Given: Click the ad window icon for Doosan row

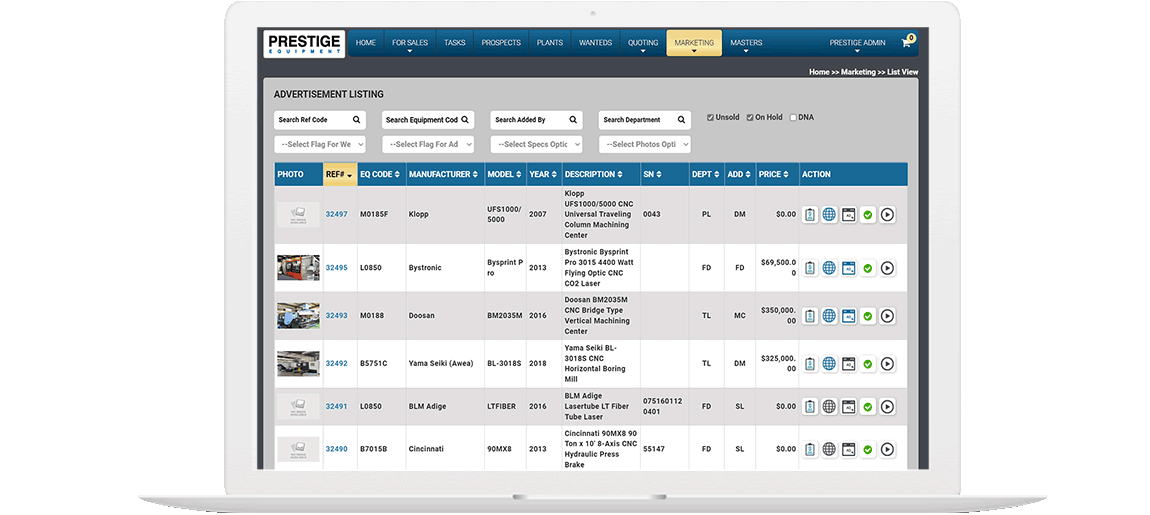Looking at the screenshot, I should click(x=848, y=316).
